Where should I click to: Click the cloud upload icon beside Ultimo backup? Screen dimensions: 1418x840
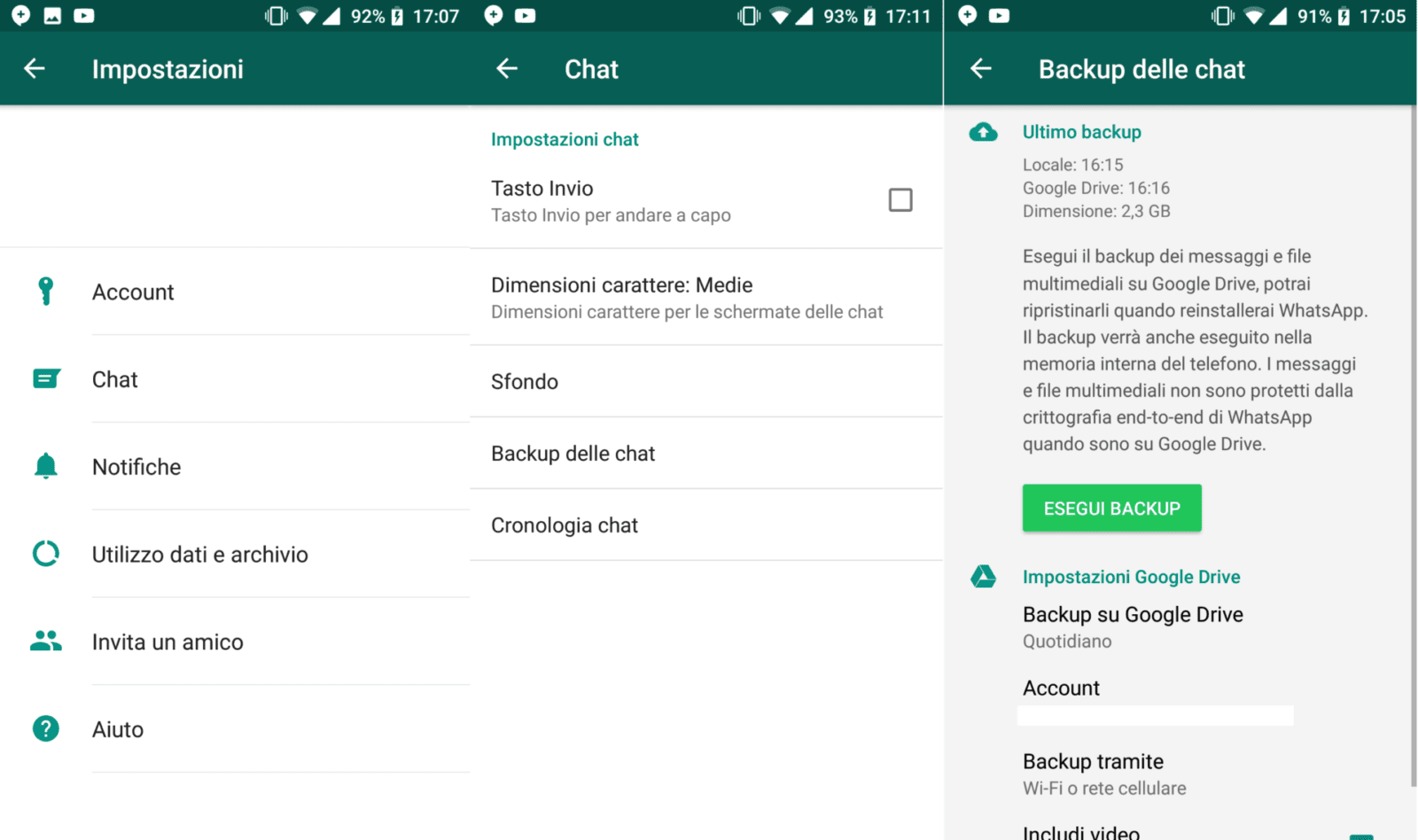click(983, 132)
